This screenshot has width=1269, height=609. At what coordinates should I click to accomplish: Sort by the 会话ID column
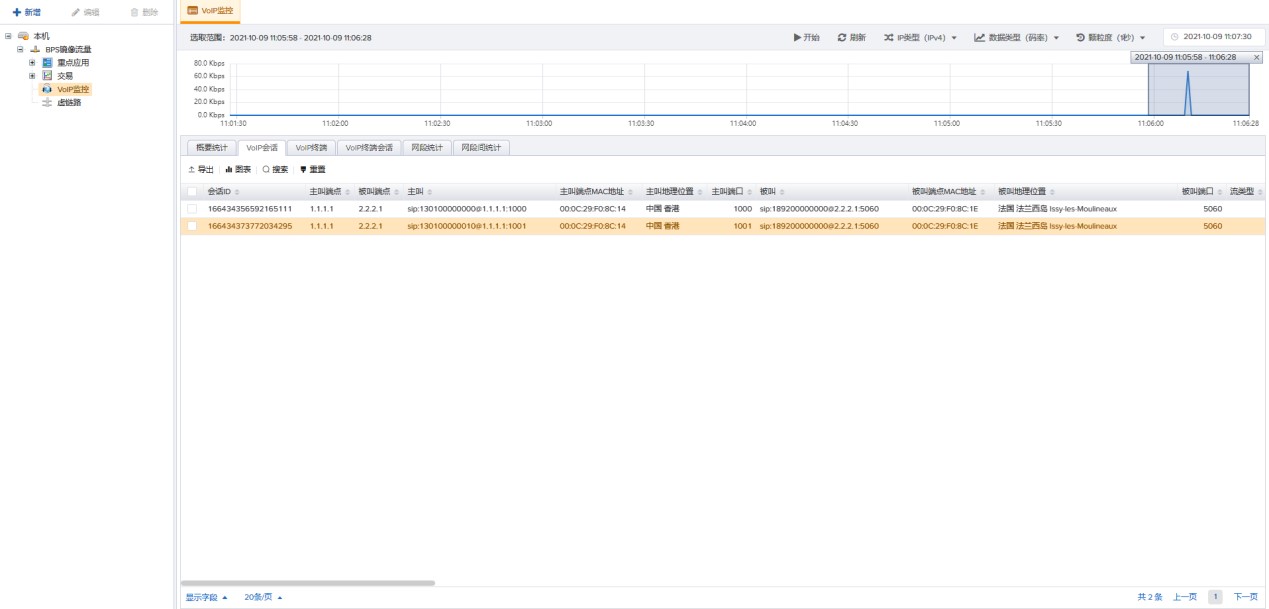223,191
